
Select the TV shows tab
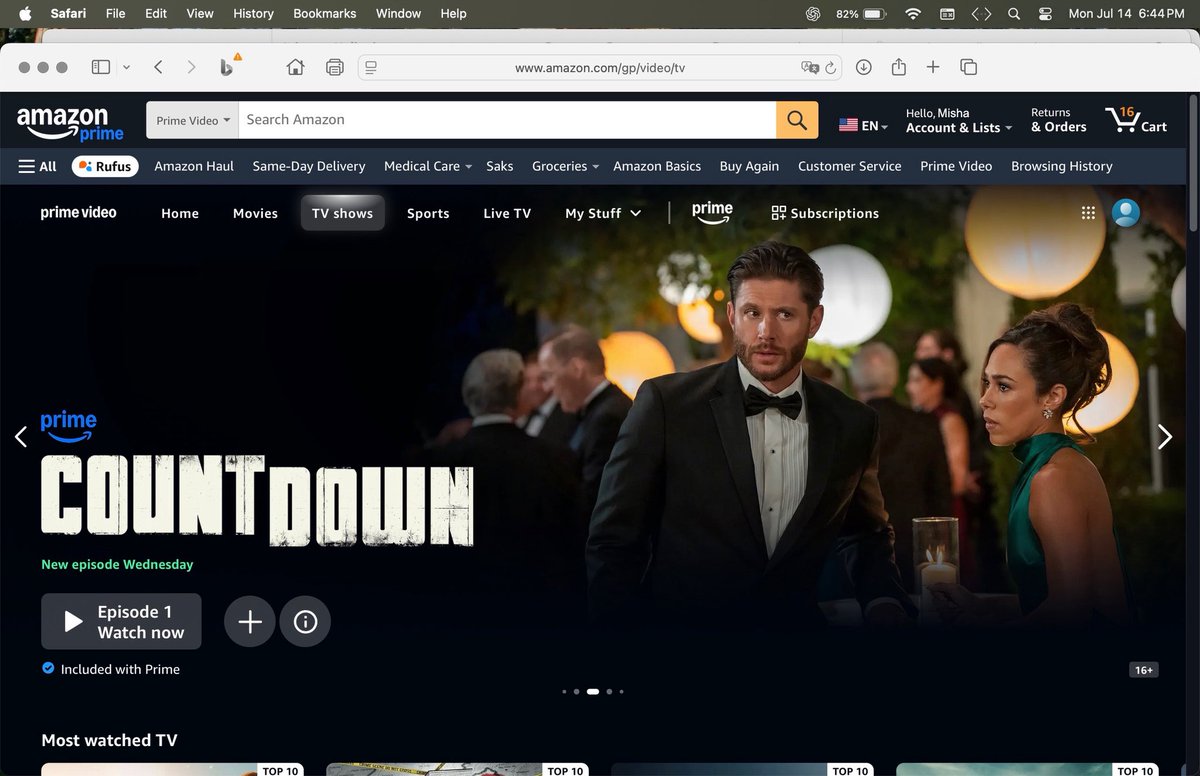tap(342, 213)
